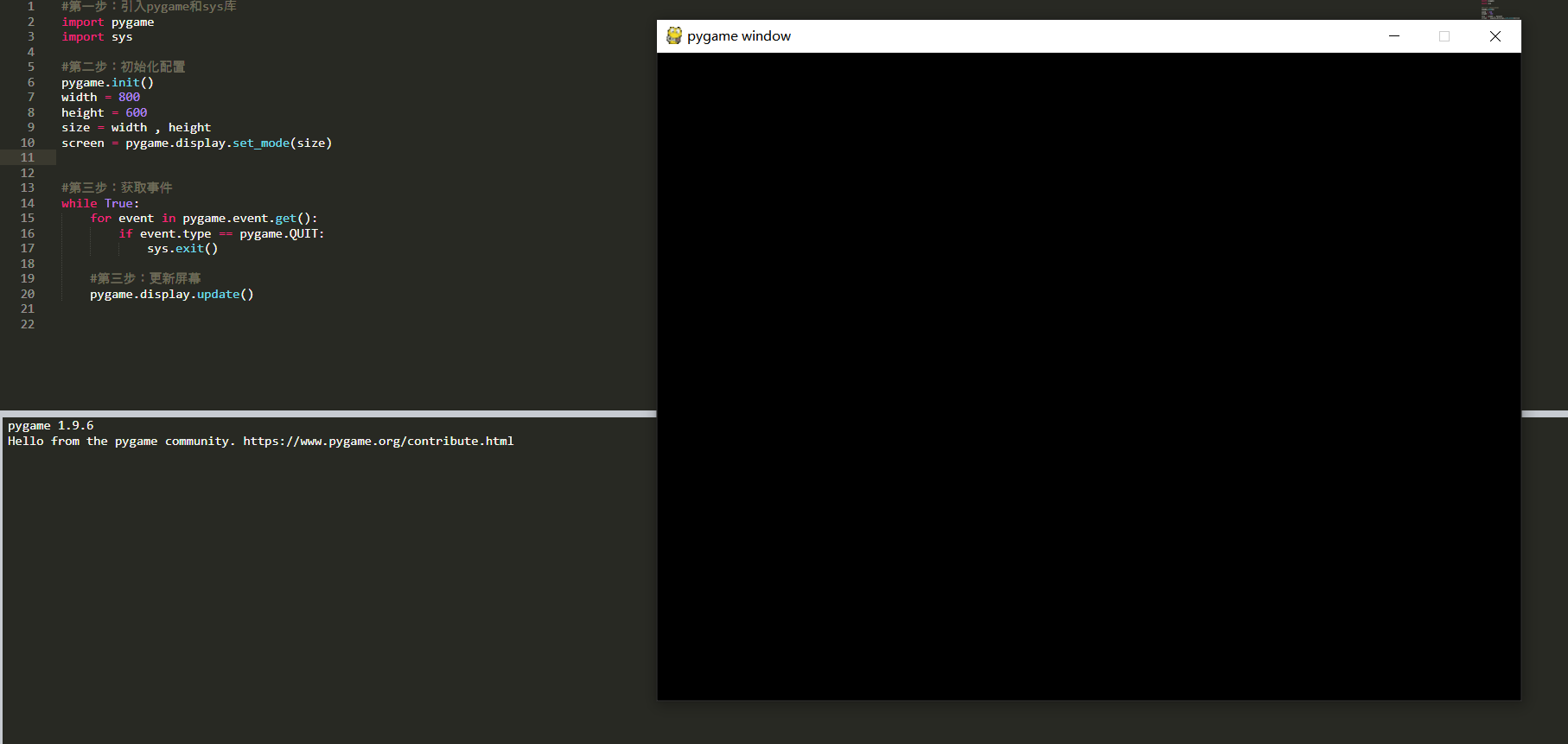Close the pygame window
The width and height of the screenshot is (1568, 744).
pyautogui.click(x=1495, y=35)
